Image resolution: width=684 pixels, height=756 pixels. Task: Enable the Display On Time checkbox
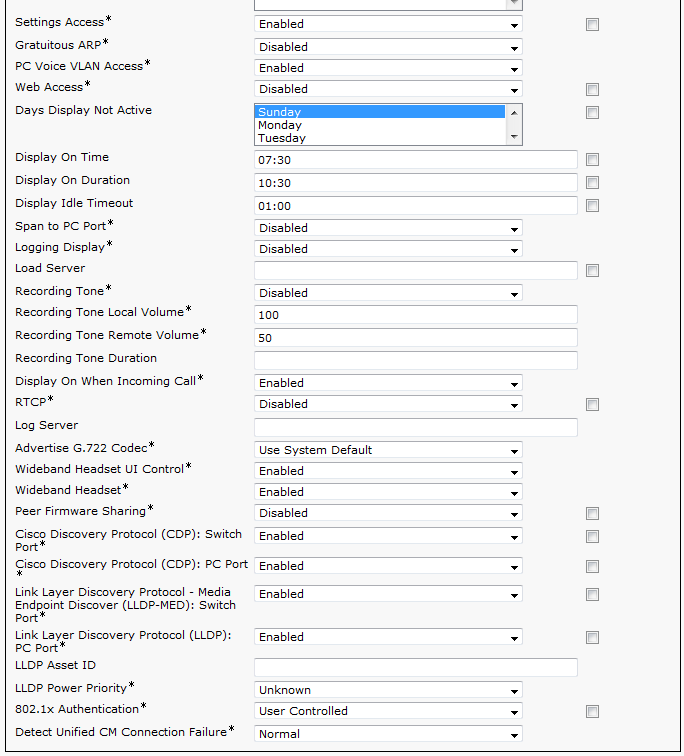click(592, 160)
